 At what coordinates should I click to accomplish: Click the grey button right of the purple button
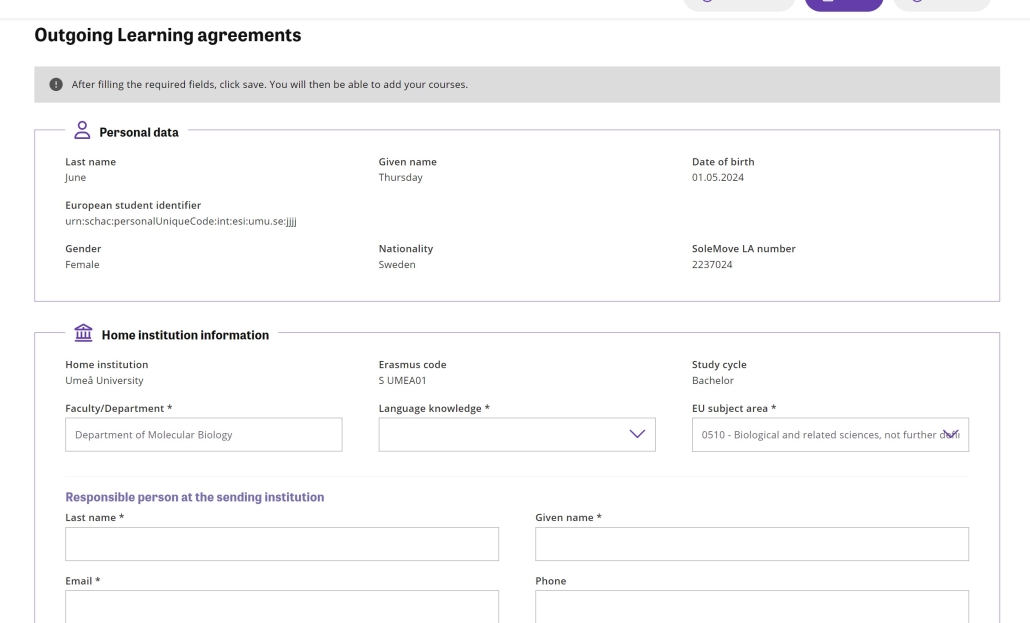[942, 5]
